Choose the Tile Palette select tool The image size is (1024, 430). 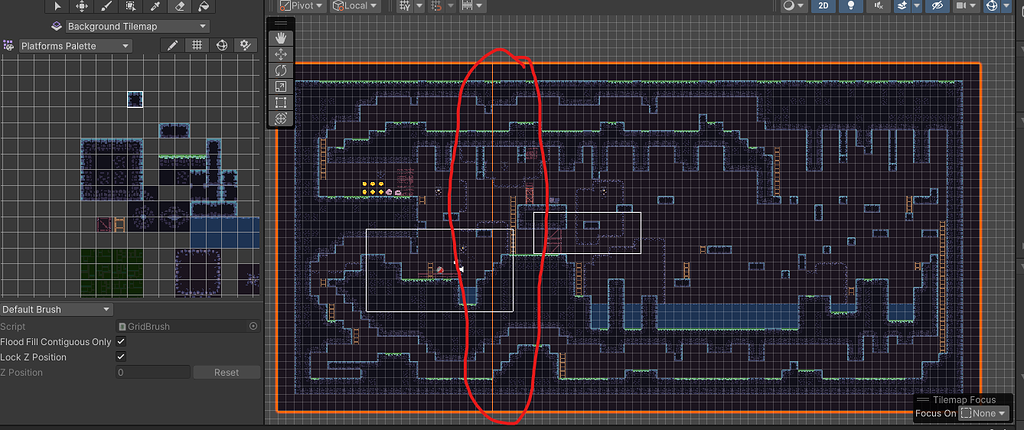[58, 6]
